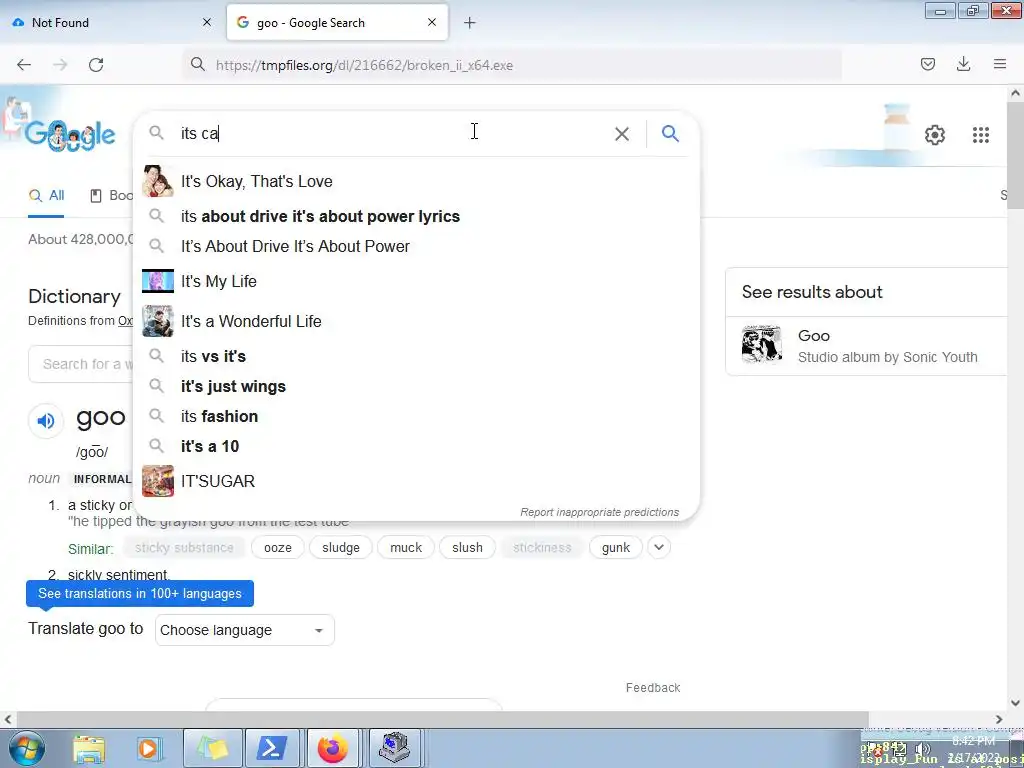
Task: Choose the 'its fashion' suggestion
Action: pos(416,416)
